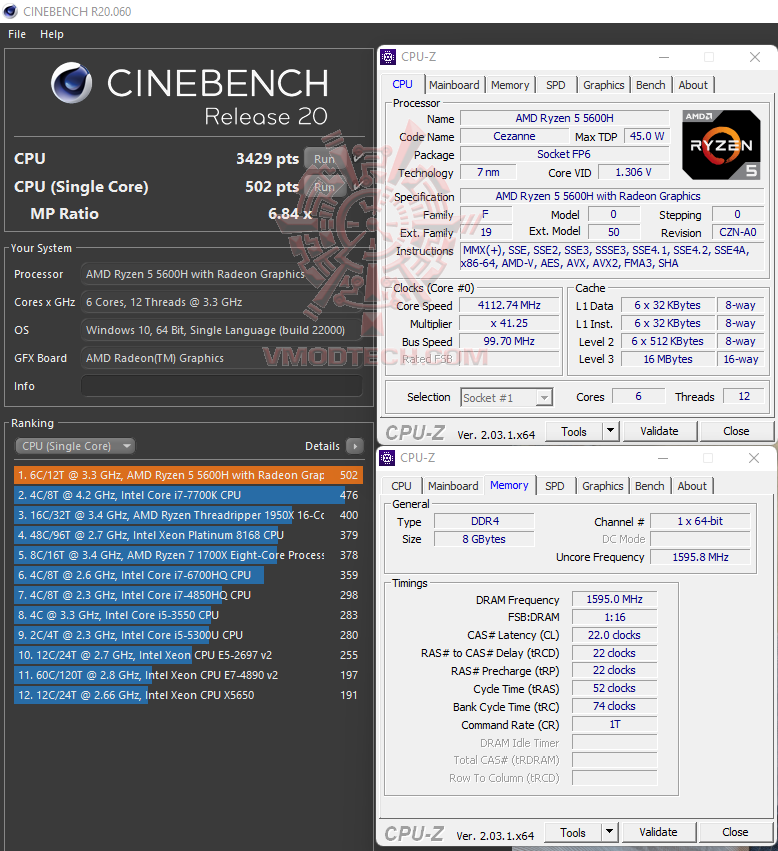
Task: Open Details arrow in Ranking panel
Action: (x=355, y=446)
